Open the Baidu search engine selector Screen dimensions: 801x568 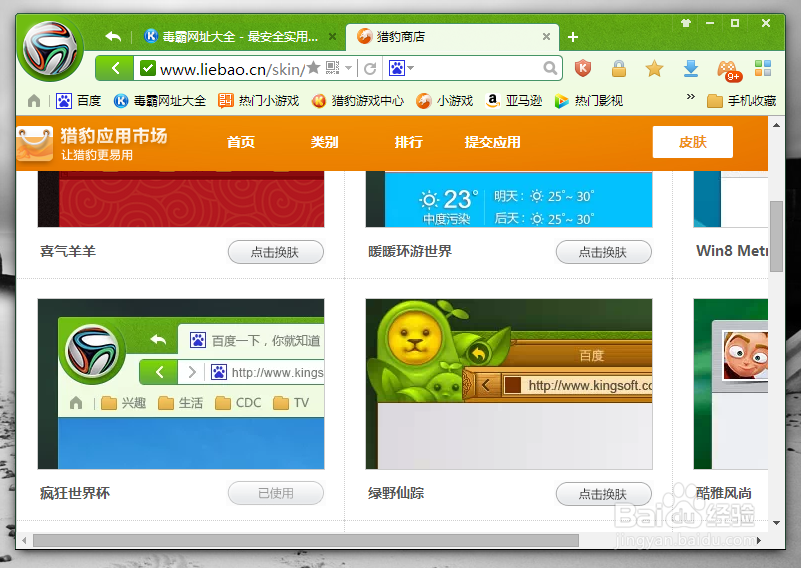tap(401, 68)
